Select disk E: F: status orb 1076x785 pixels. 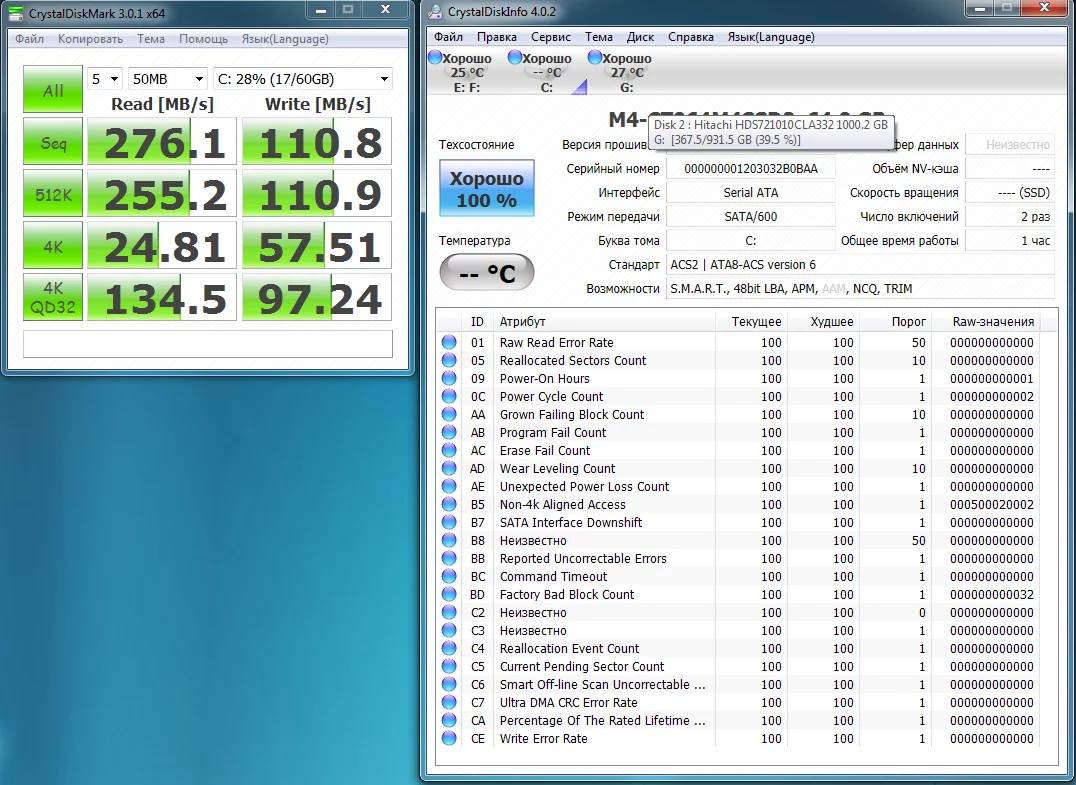coord(436,58)
